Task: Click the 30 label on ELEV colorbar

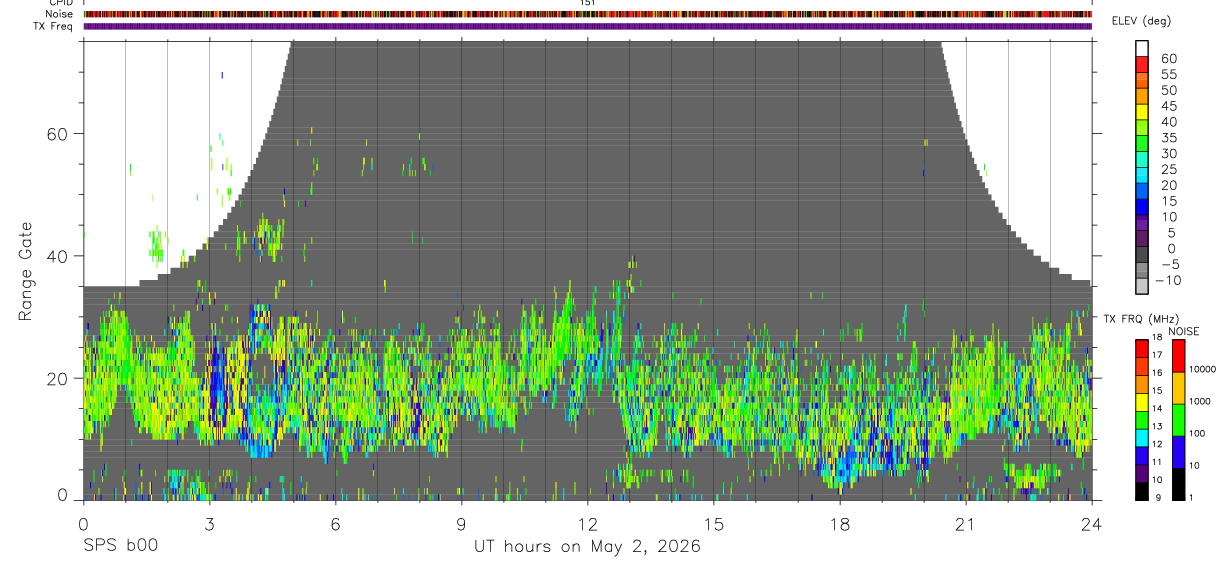Action: 1169,154
